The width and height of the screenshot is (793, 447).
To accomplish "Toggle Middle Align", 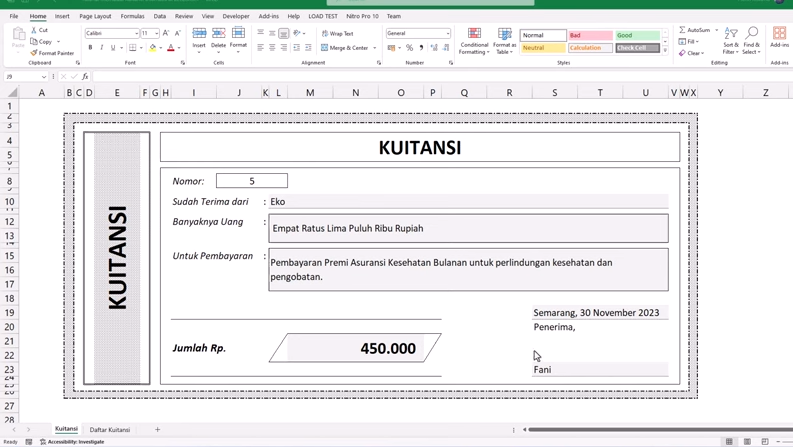I will coord(272,33).
